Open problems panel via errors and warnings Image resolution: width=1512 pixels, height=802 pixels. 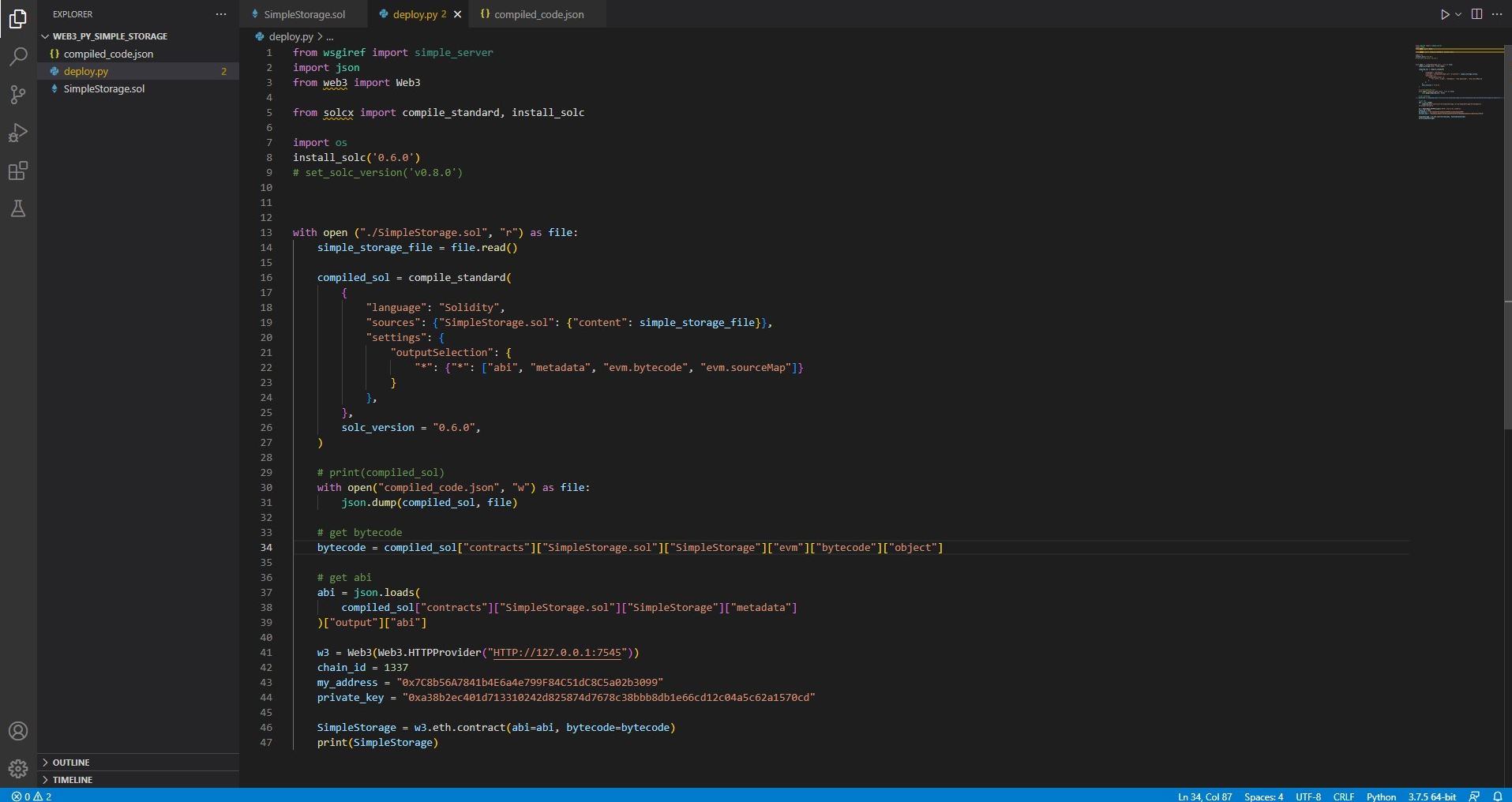click(x=32, y=796)
